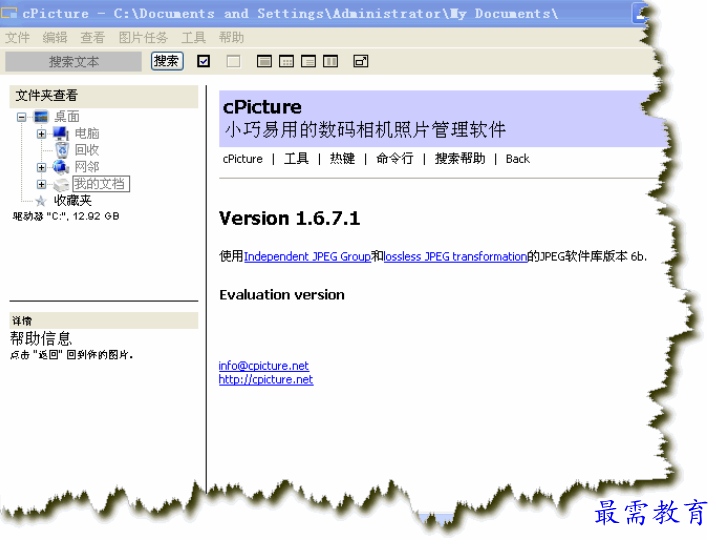Toggle the empty checkbox in the toolbar
The height and width of the screenshot is (544, 716).
point(233,61)
